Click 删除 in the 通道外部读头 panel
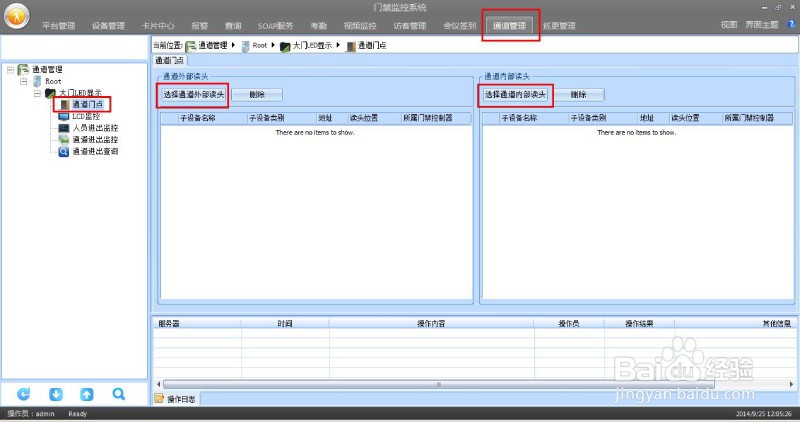The width and height of the screenshot is (800, 422). [x=257, y=94]
